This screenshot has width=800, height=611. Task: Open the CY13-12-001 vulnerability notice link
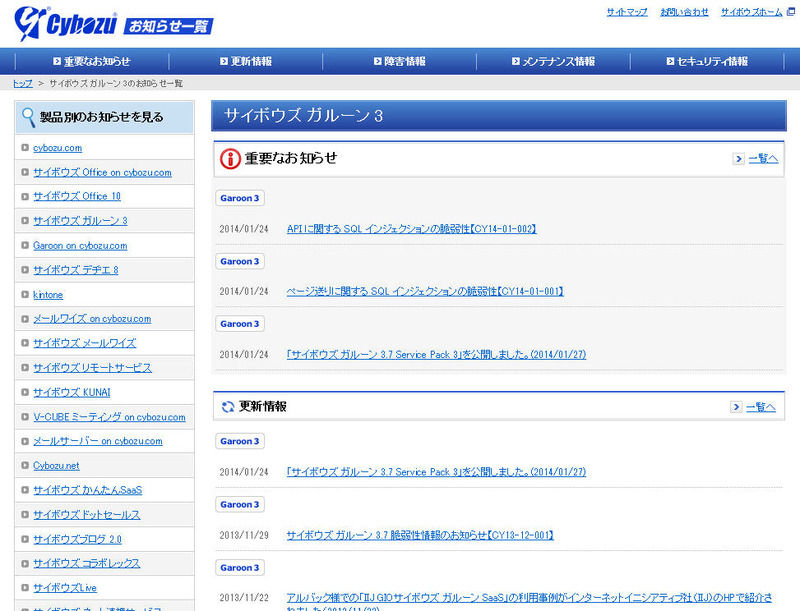[420, 535]
